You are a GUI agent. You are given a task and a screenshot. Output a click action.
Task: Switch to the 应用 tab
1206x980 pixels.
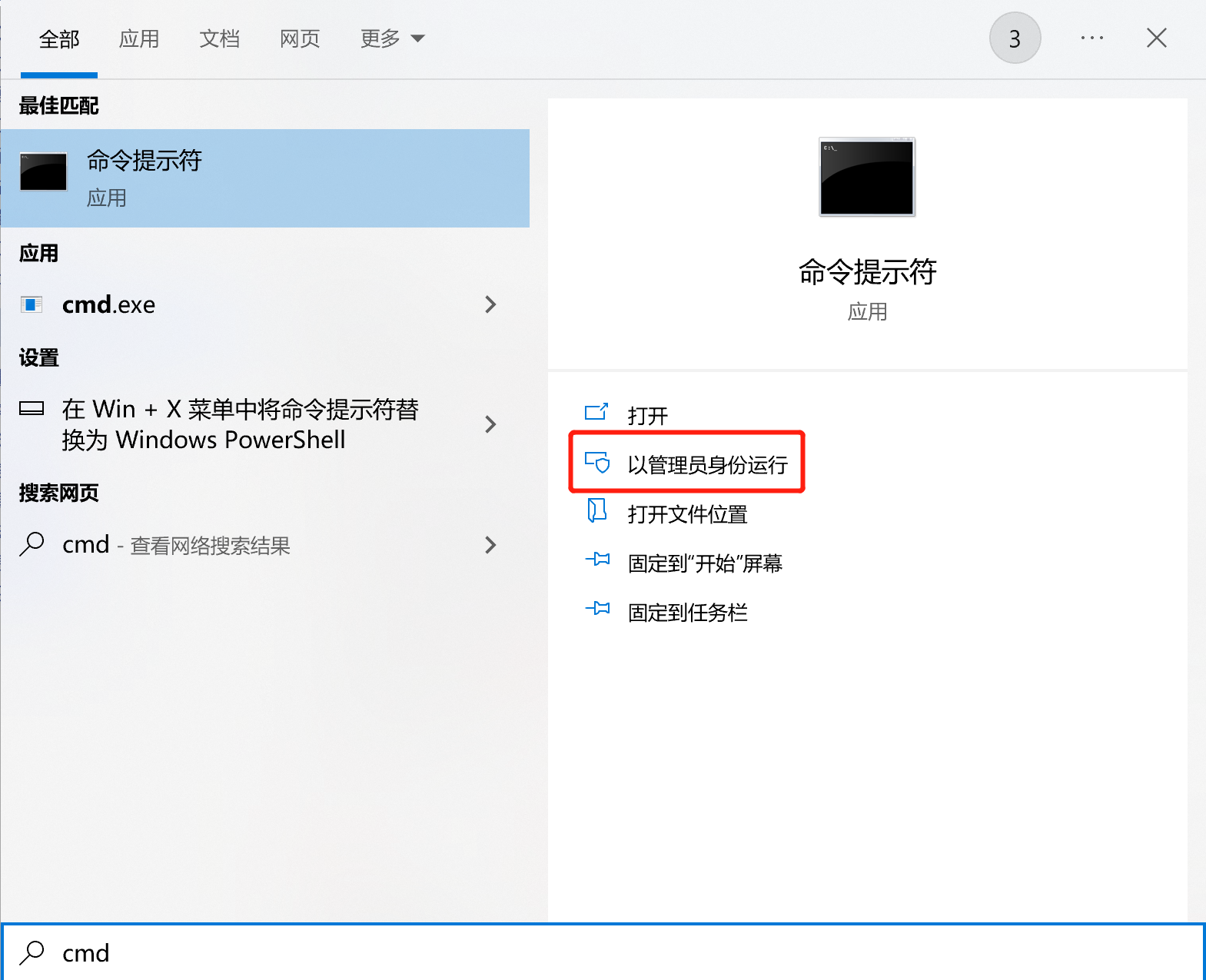click(x=139, y=38)
